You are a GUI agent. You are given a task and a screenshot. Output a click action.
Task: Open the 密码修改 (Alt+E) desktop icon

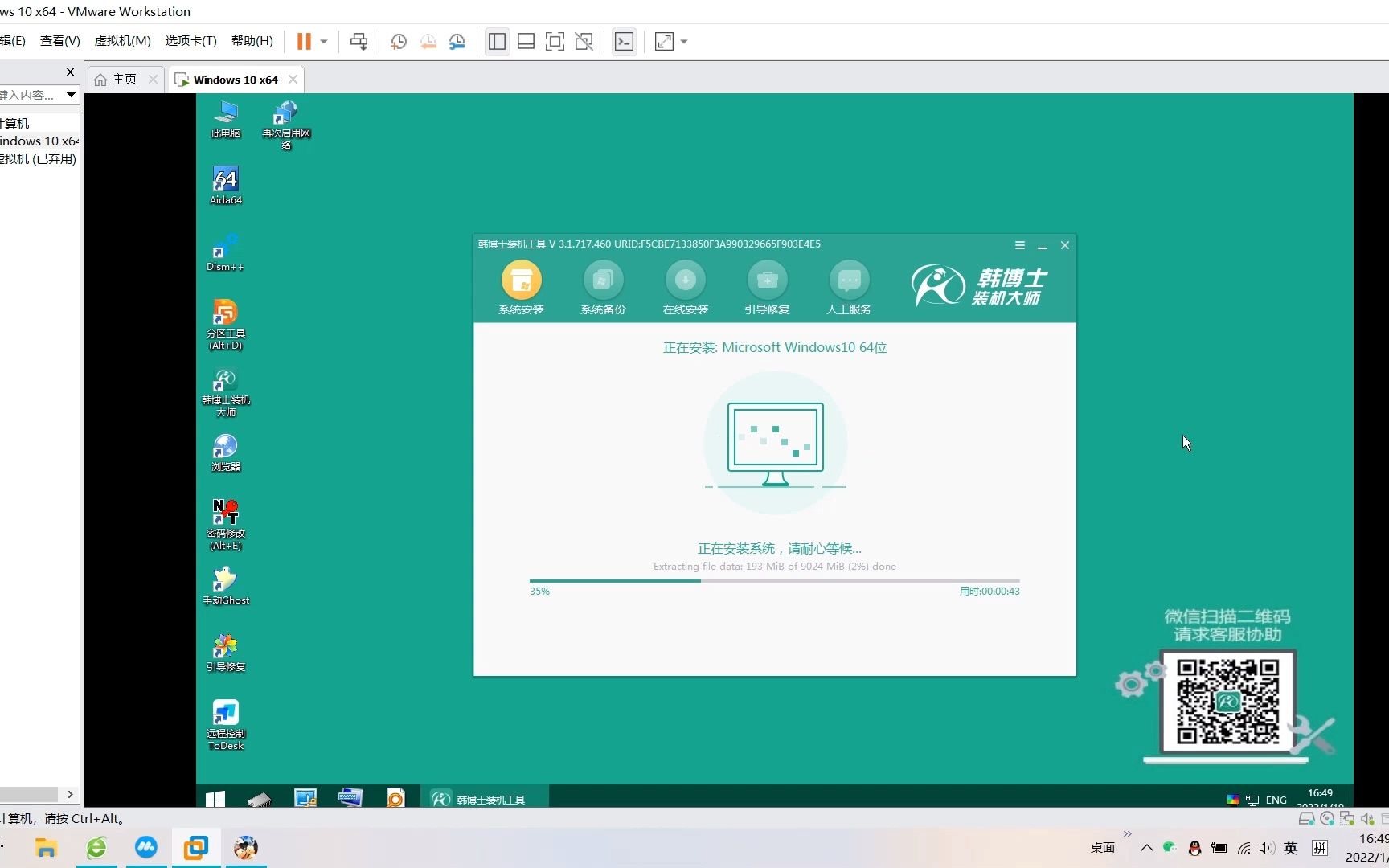[226, 525]
